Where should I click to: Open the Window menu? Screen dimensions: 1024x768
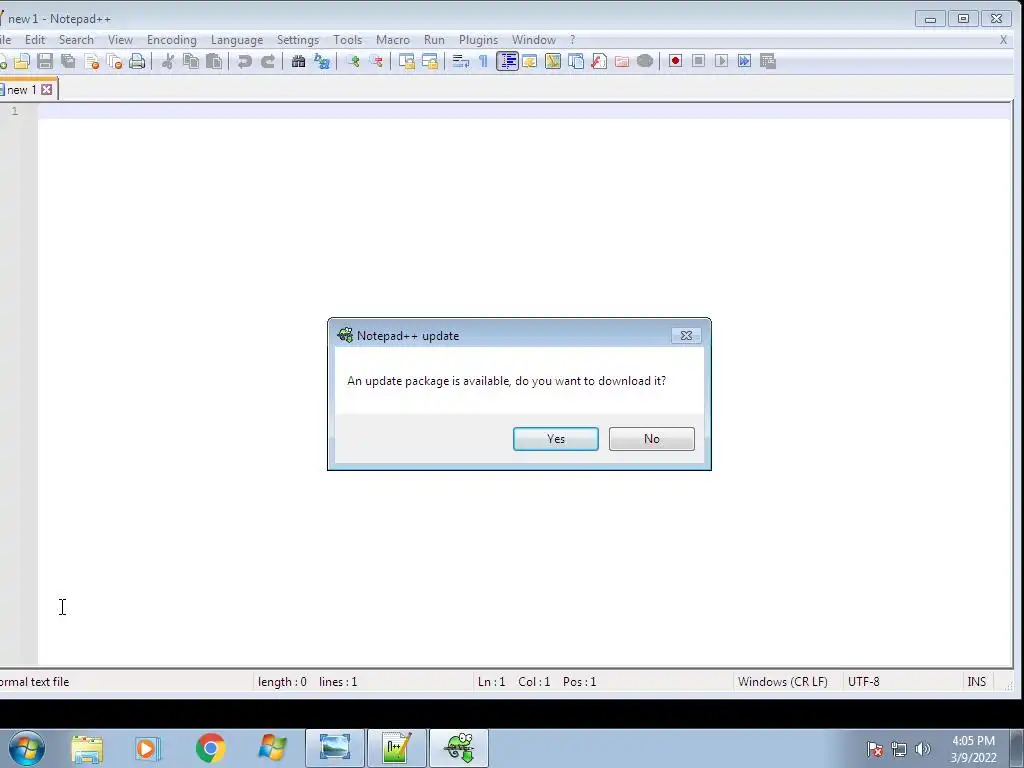534,40
